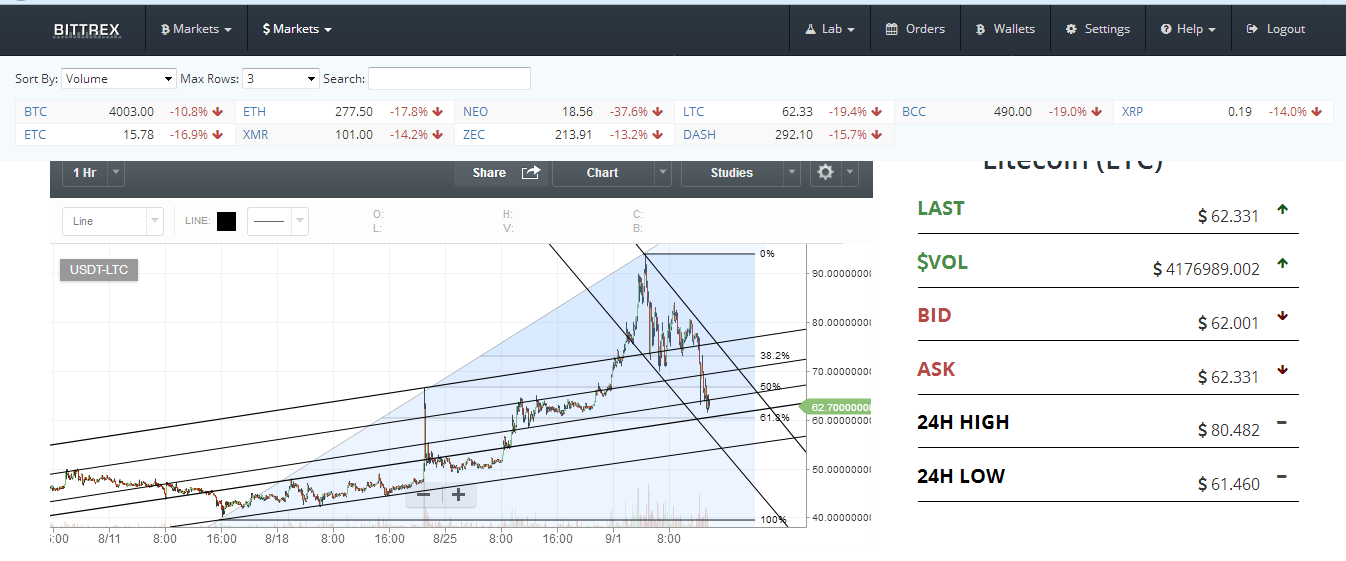Screen dimensions: 1346x561
Task: Zoom in the chart with plus icon
Action: [x=458, y=494]
